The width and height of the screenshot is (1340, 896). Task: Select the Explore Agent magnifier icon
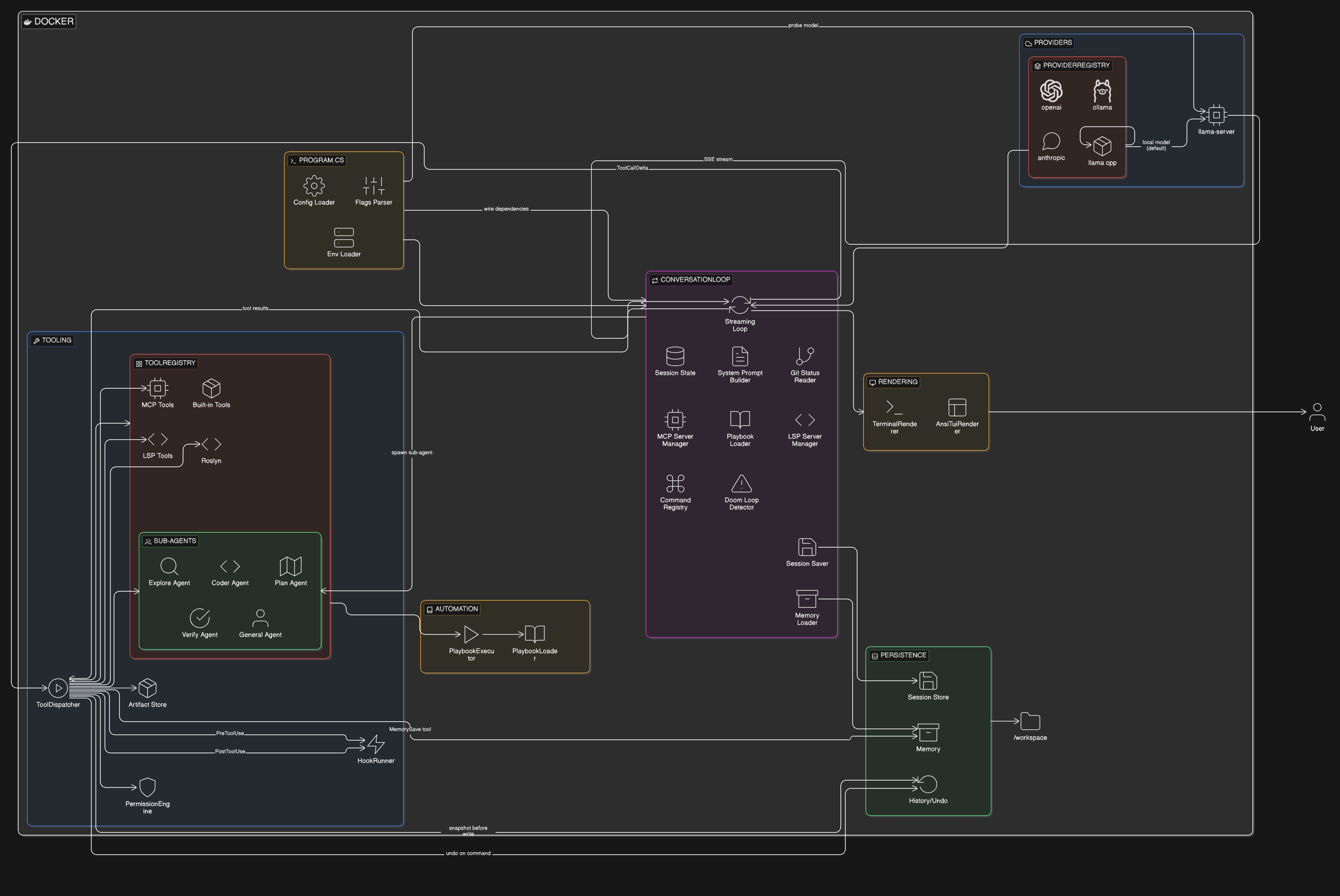point(169,566)
